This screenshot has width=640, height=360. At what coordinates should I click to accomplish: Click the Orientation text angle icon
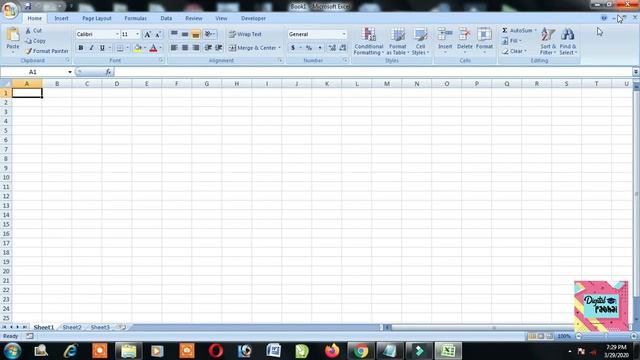click(x=208, y=34)
